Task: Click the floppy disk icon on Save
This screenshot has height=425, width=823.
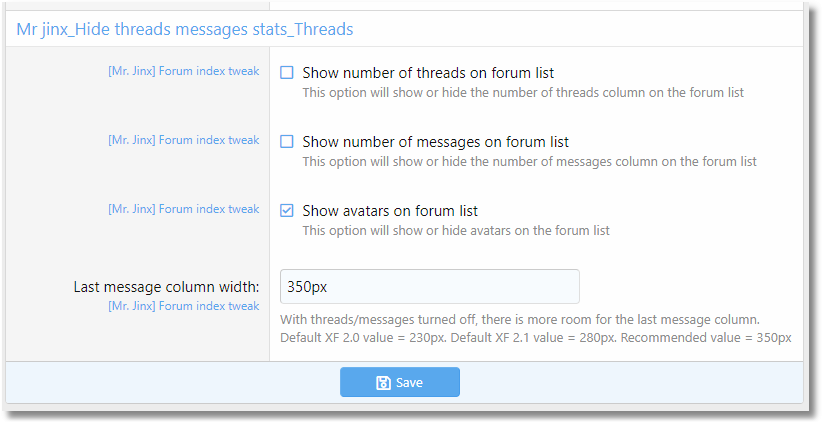Action: pos(383,382)
